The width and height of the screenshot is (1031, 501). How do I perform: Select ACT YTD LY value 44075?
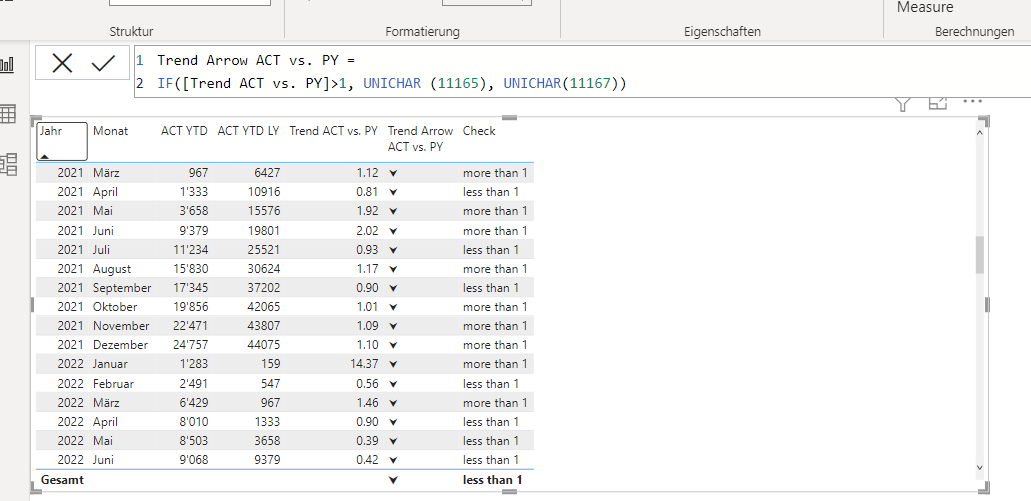pyautogui.click(x=262, y=345)
